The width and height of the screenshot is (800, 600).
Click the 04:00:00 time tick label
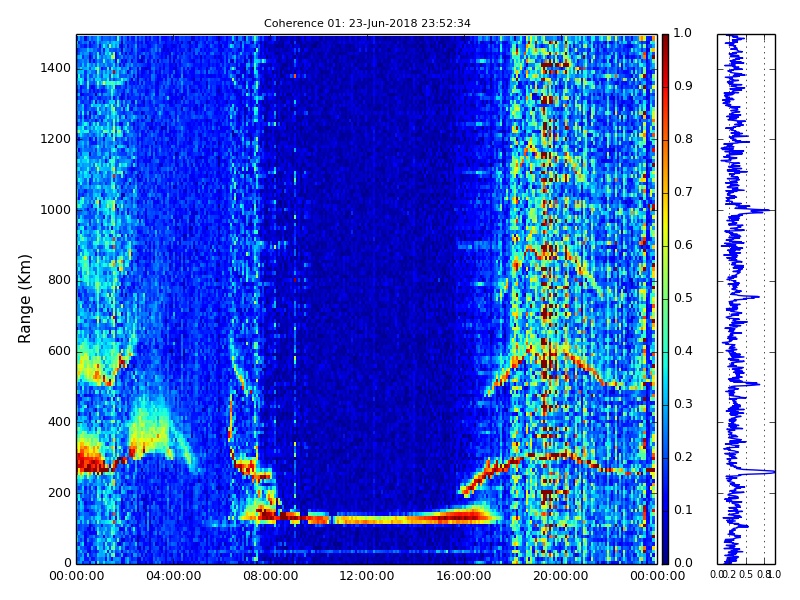173,577
